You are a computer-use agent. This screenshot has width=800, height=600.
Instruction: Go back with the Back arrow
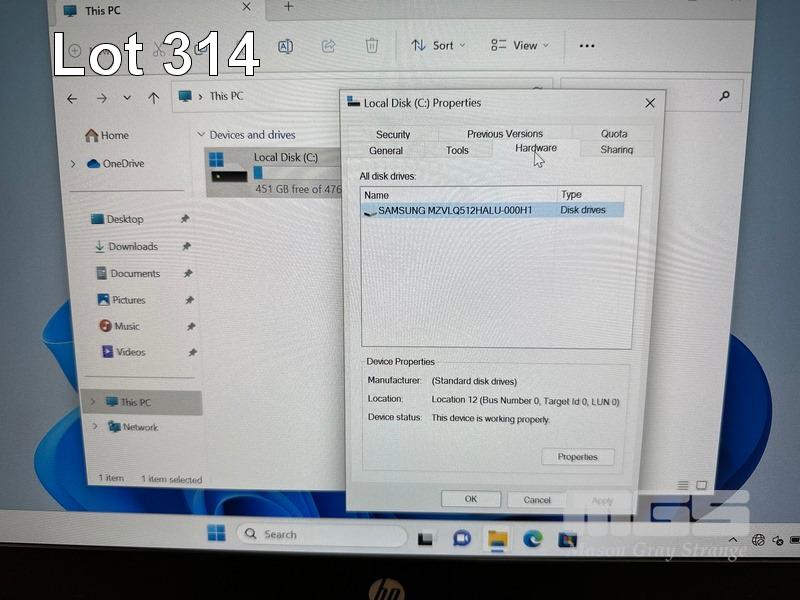(72, 98)
